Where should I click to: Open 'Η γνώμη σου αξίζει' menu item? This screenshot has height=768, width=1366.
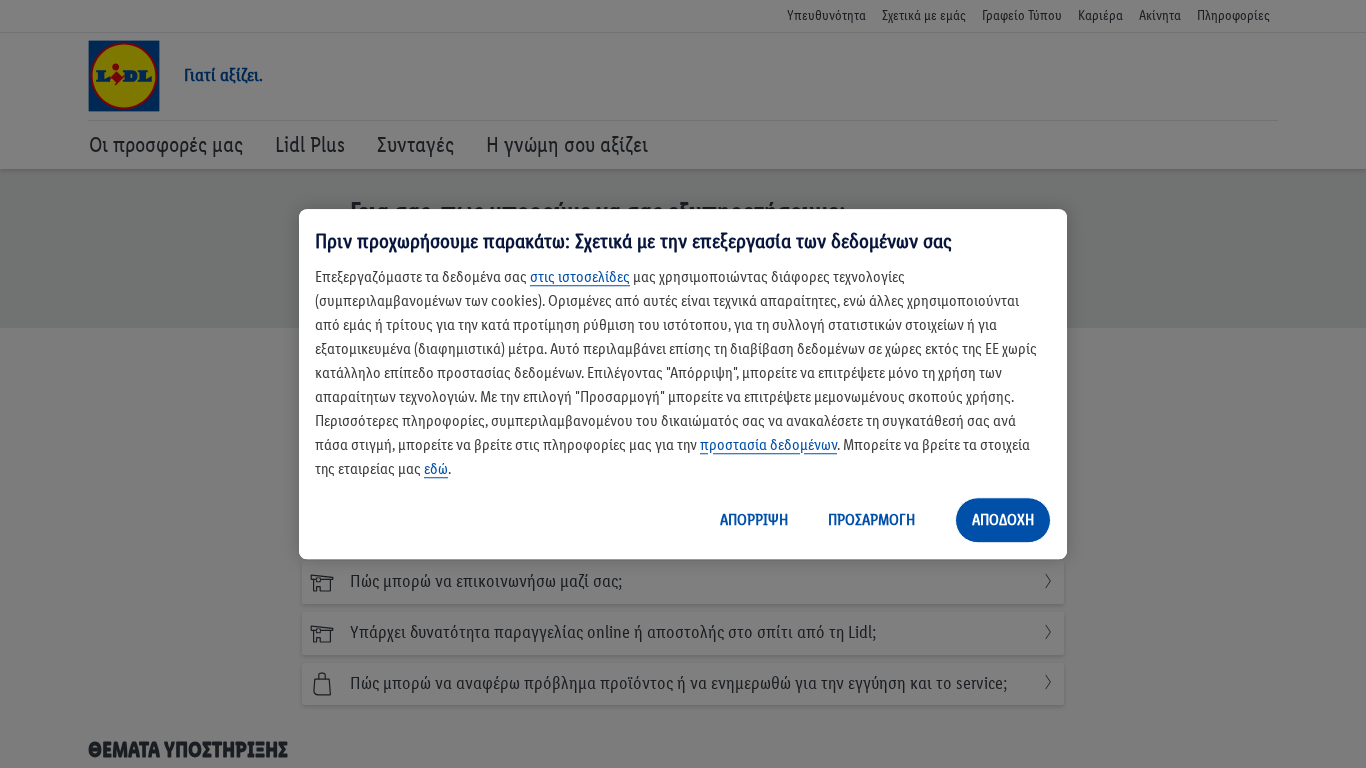click(x=567, y=145)
